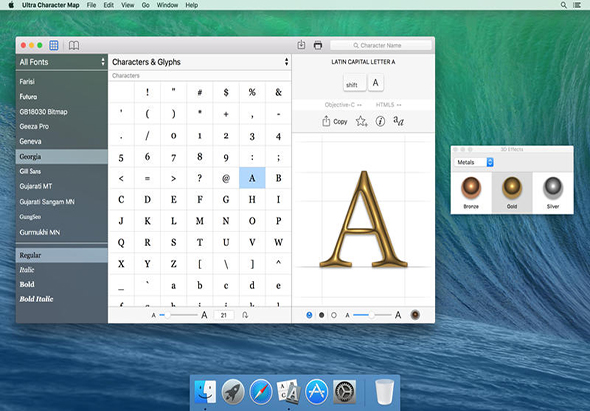The image size is (590, 411).
Task: Select the percent sign cell
Action: pyautogui.click(x=252, y=92)
